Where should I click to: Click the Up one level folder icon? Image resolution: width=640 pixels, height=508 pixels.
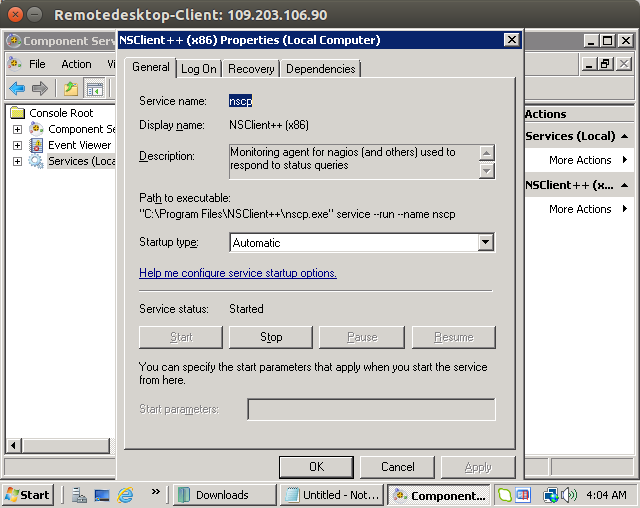71,88
